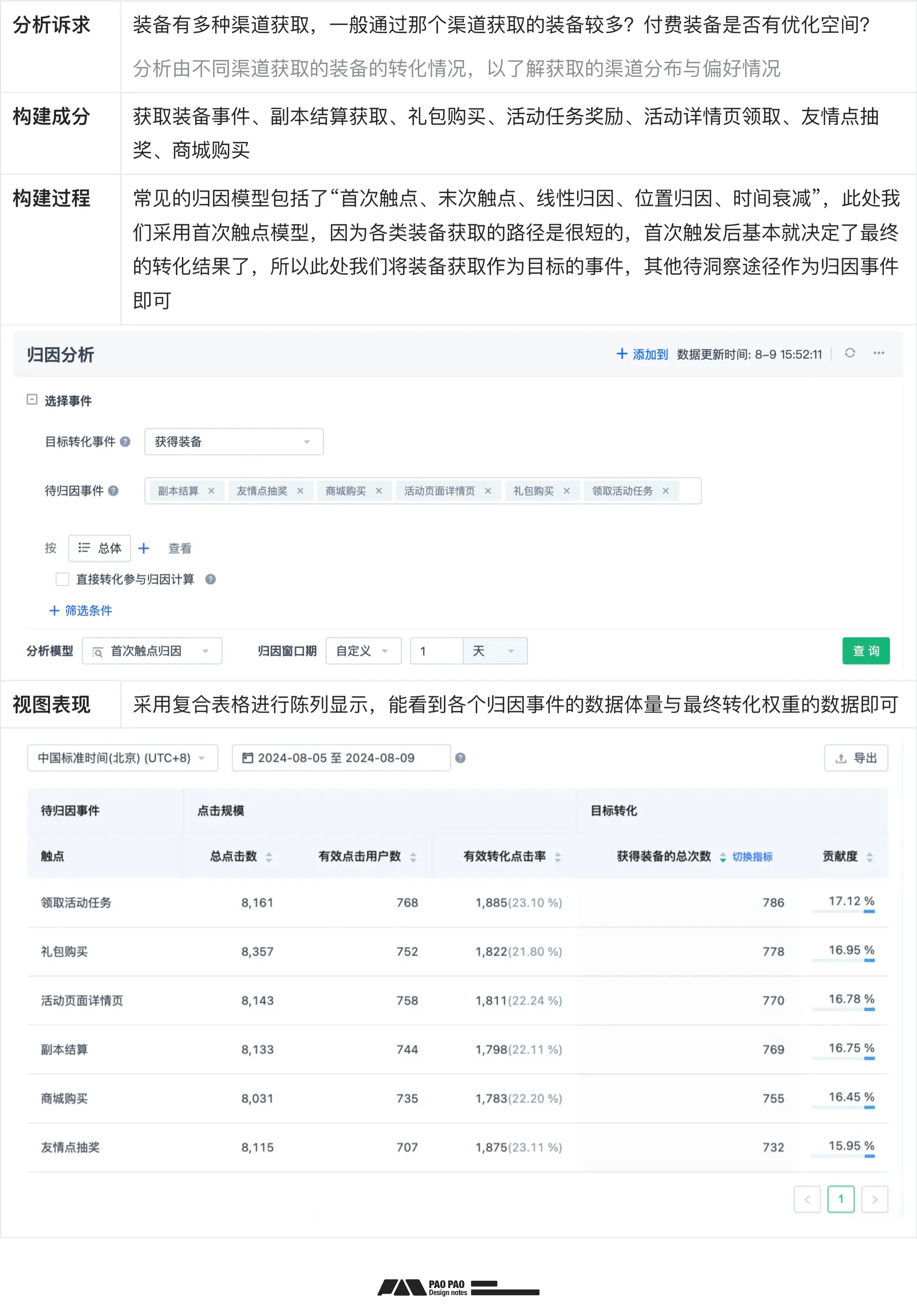
Task: Remove the 商城购买 event tag
Action: (x=379, y=491)
